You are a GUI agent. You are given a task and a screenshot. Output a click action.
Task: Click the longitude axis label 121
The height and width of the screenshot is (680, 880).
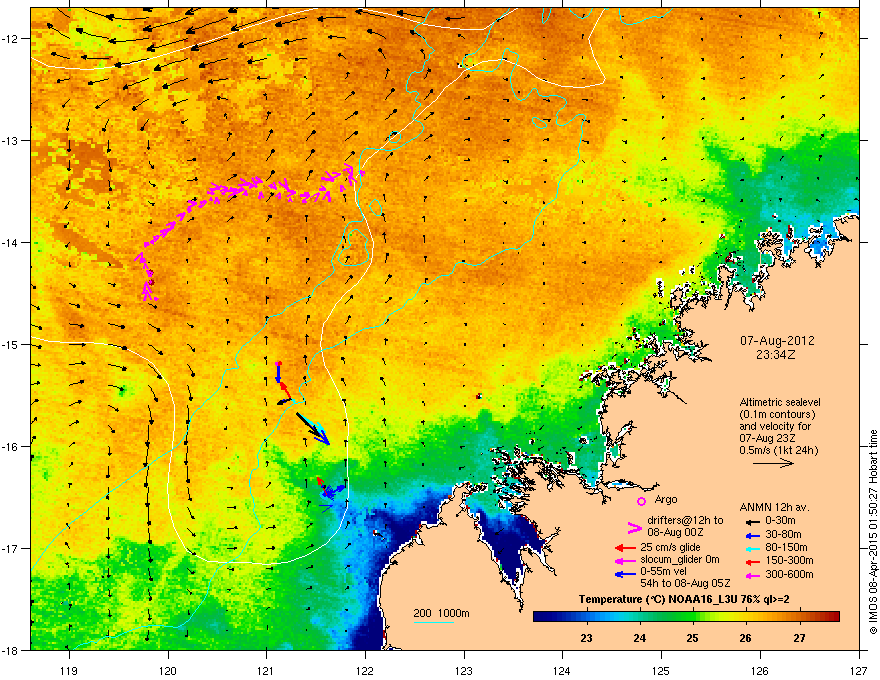click(267, 670)
